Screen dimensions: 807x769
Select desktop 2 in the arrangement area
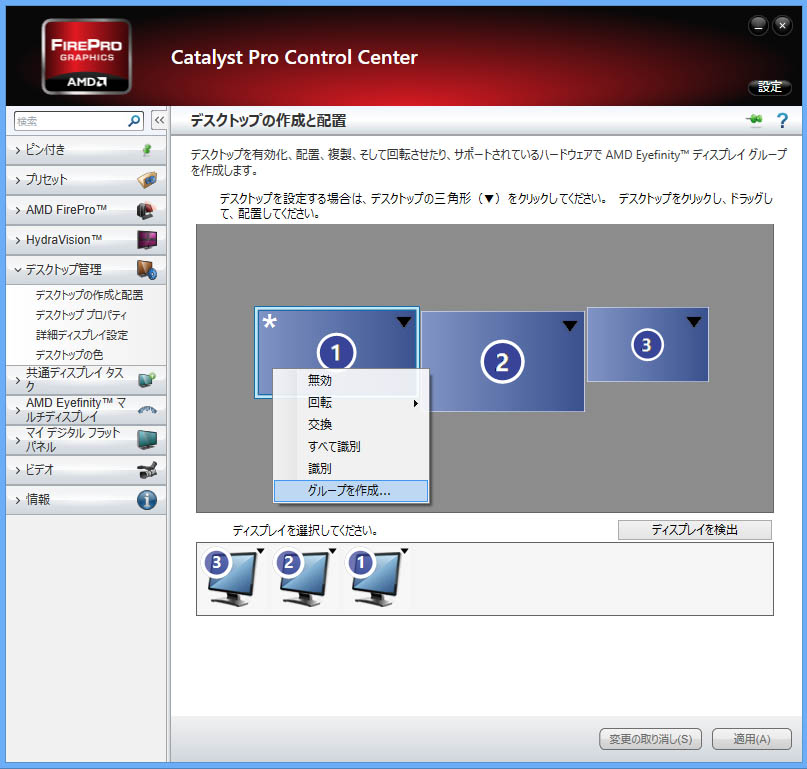point(502,361)
